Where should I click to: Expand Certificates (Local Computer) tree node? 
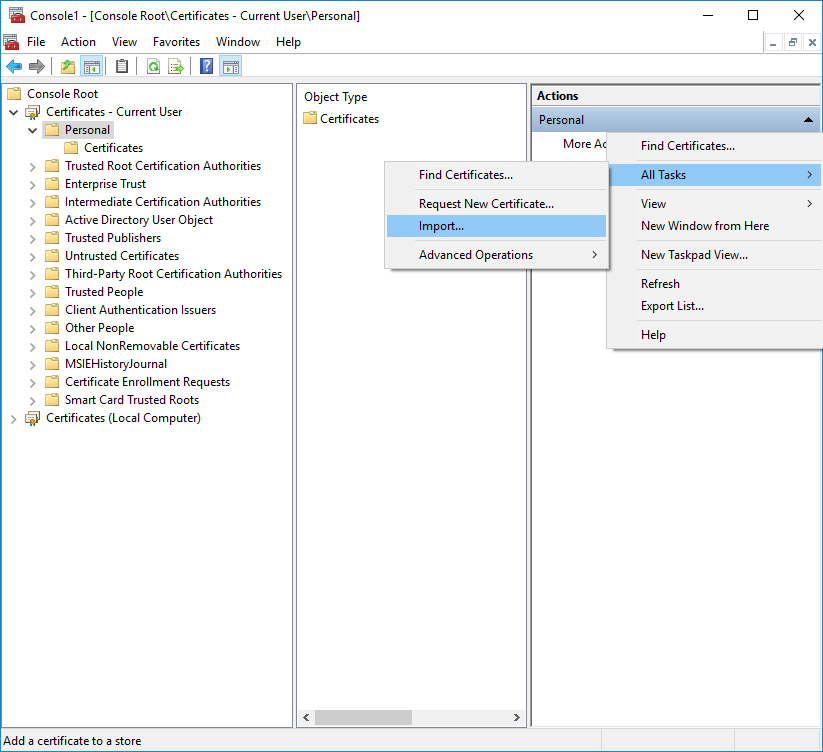click(14, 418)
